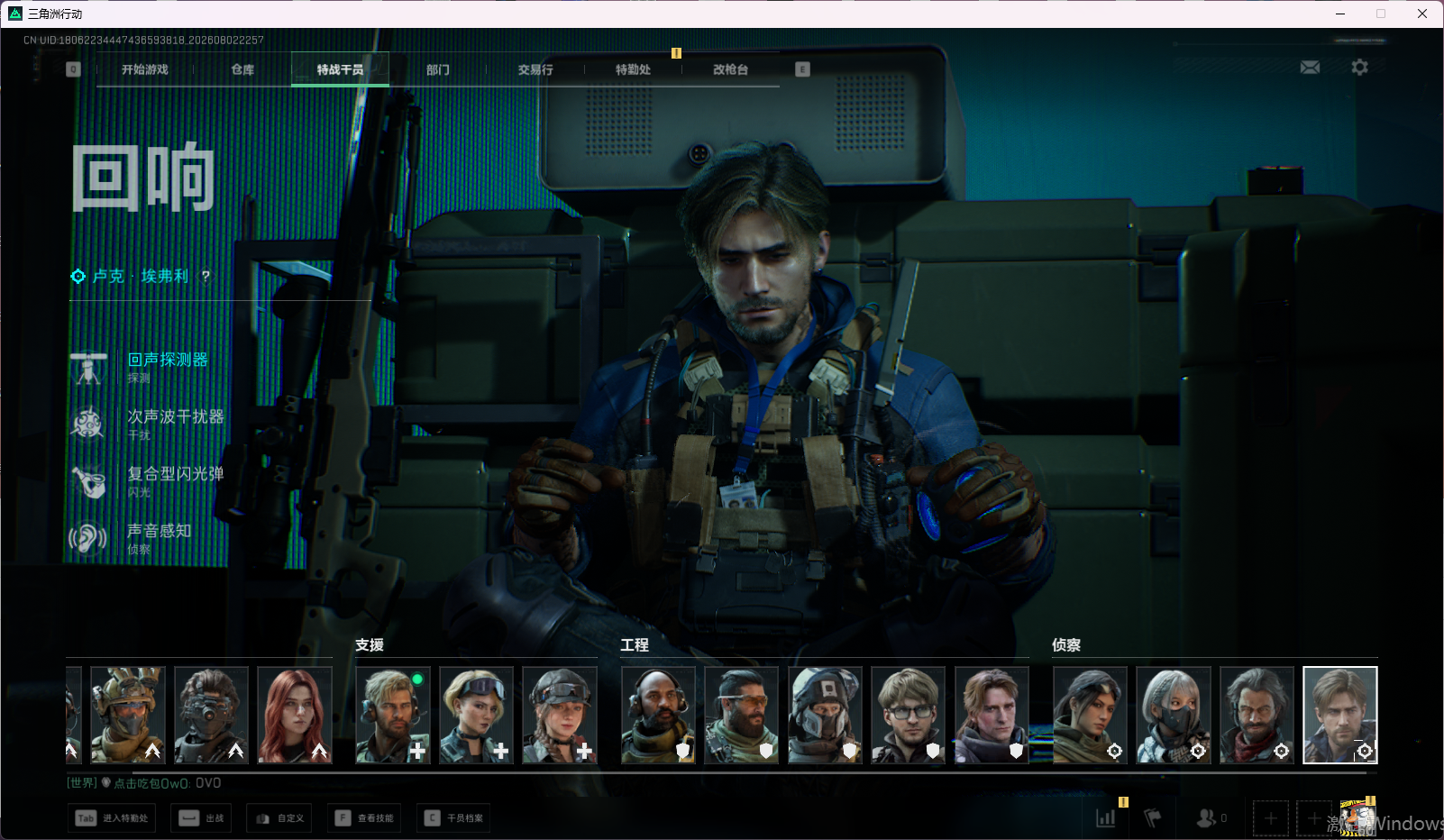Select the 声音感知 skill icon

point(88,538)
